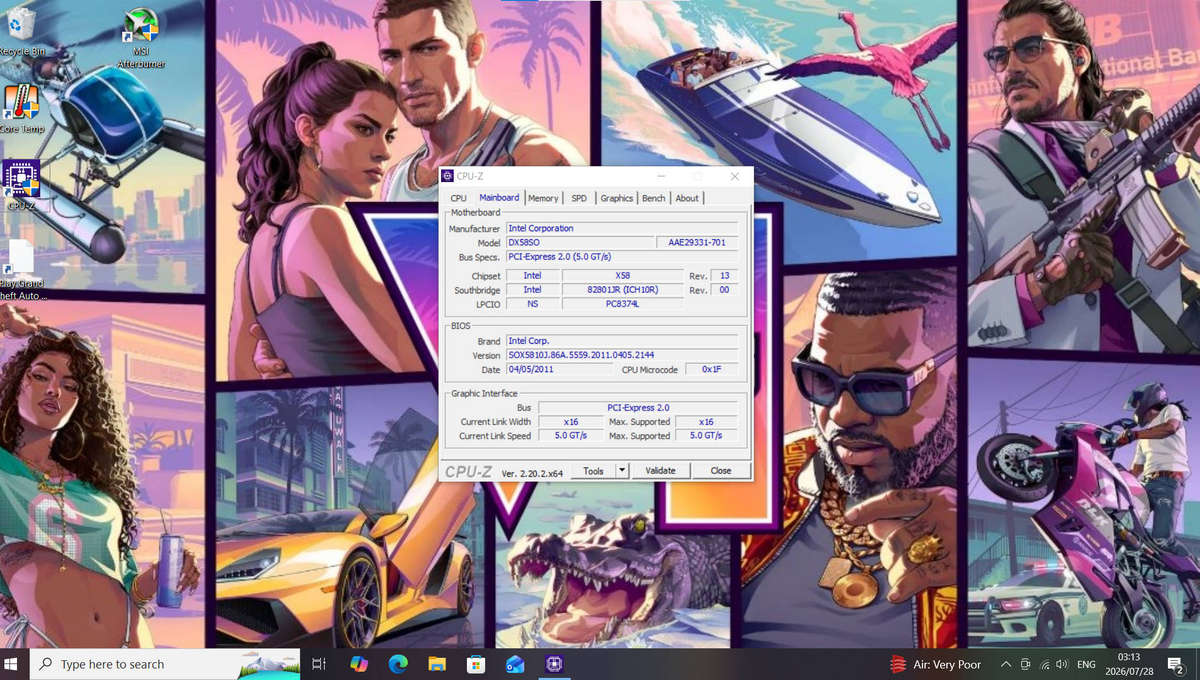Open the About tab
The image size is (1200, 680).
[687, 198]
